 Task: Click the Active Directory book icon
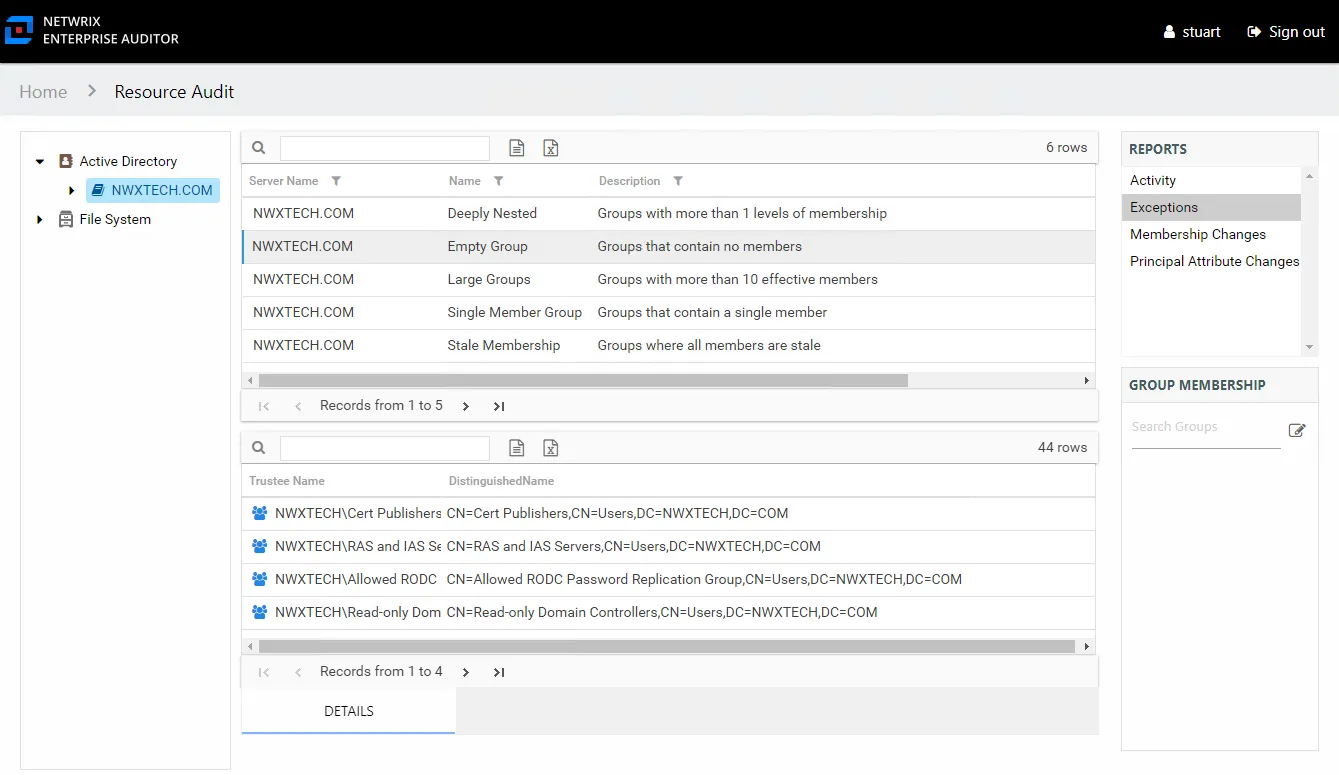click(66, 161)
